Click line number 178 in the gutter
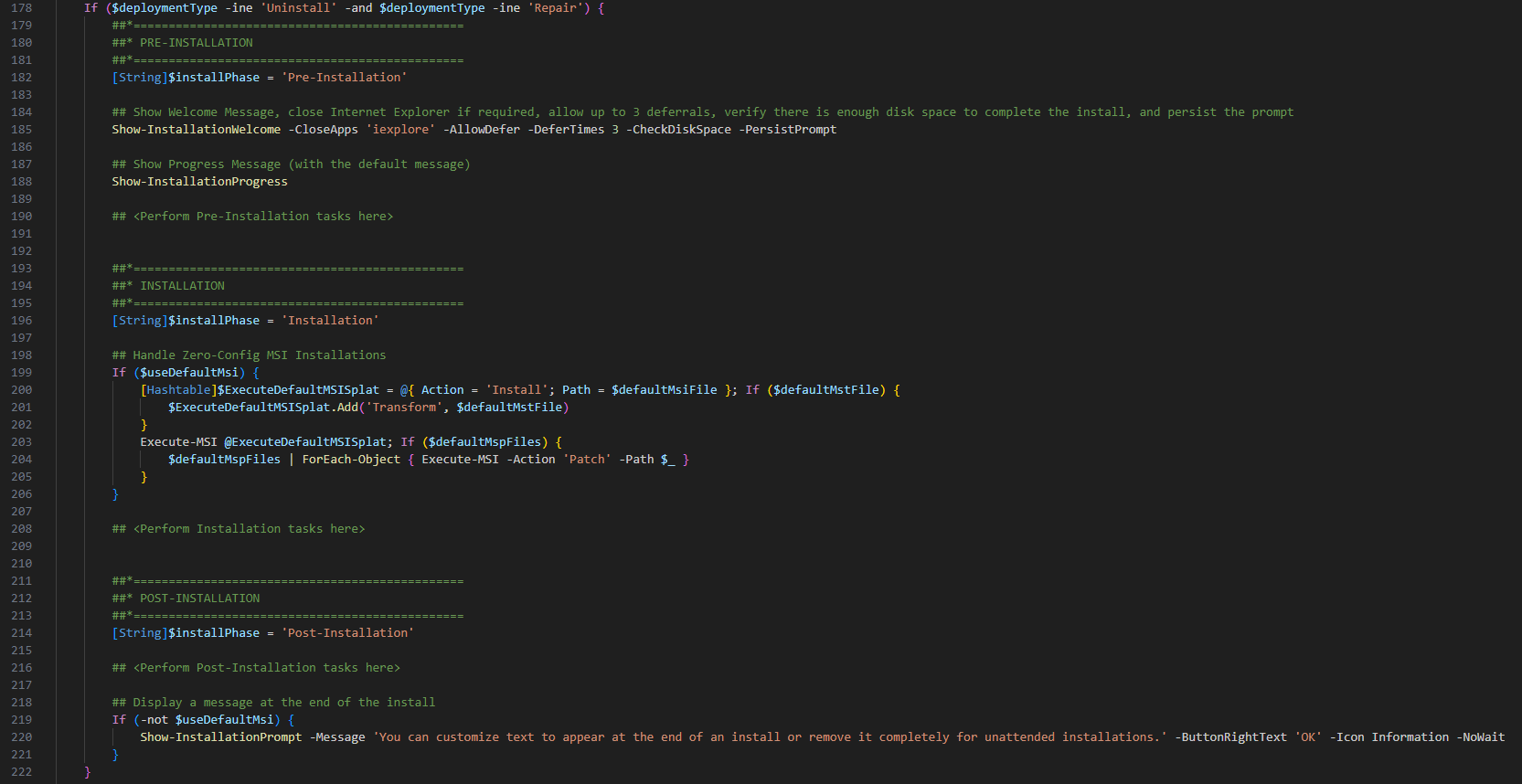This screenshot has width=1522, height=784. [x=21, y=8]
